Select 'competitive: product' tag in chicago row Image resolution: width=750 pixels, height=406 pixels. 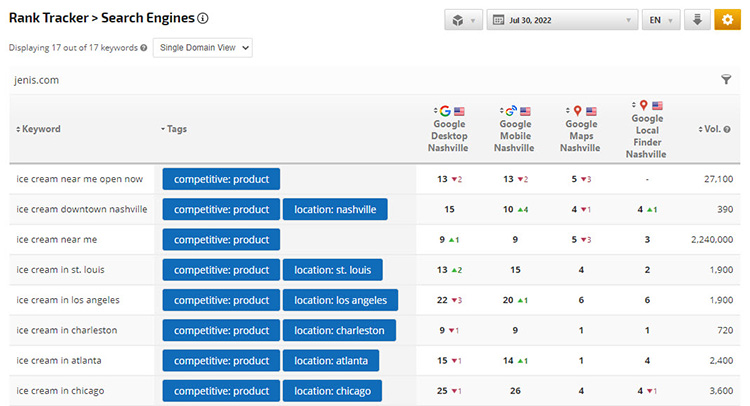point(221,391)
